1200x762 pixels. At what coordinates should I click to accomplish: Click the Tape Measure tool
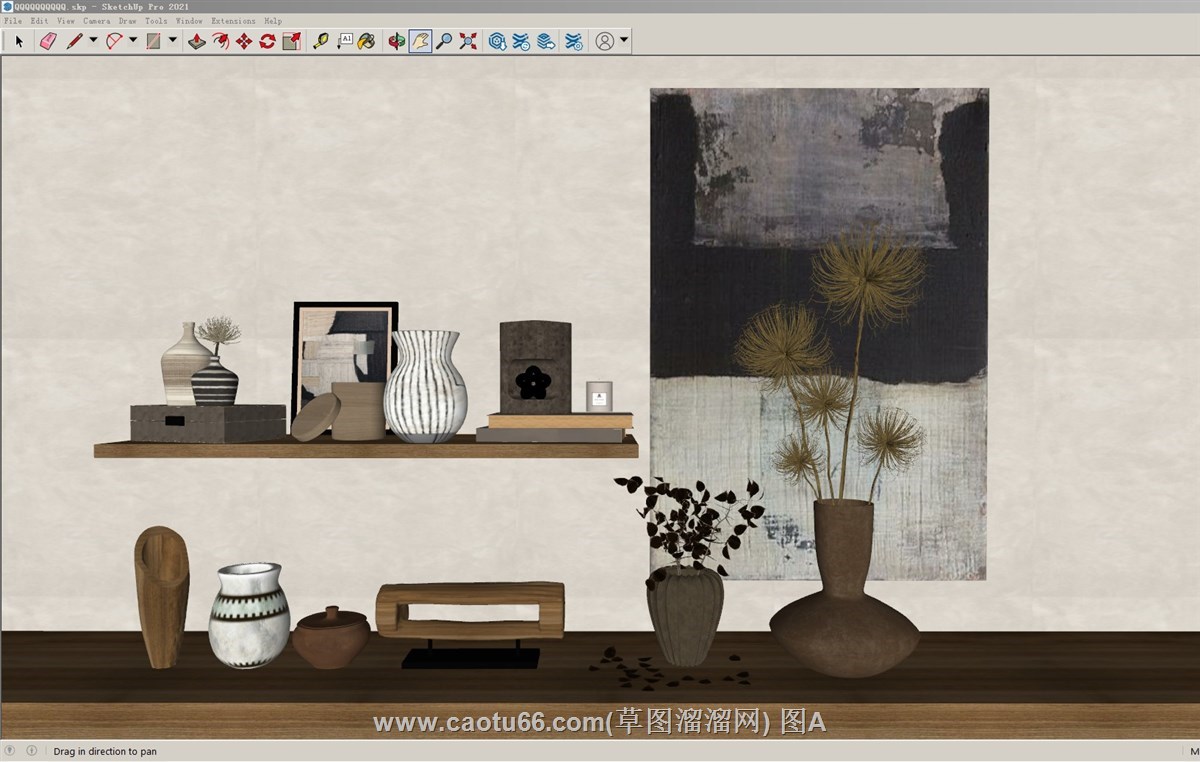pyautogui.click(x=320, y=41)
